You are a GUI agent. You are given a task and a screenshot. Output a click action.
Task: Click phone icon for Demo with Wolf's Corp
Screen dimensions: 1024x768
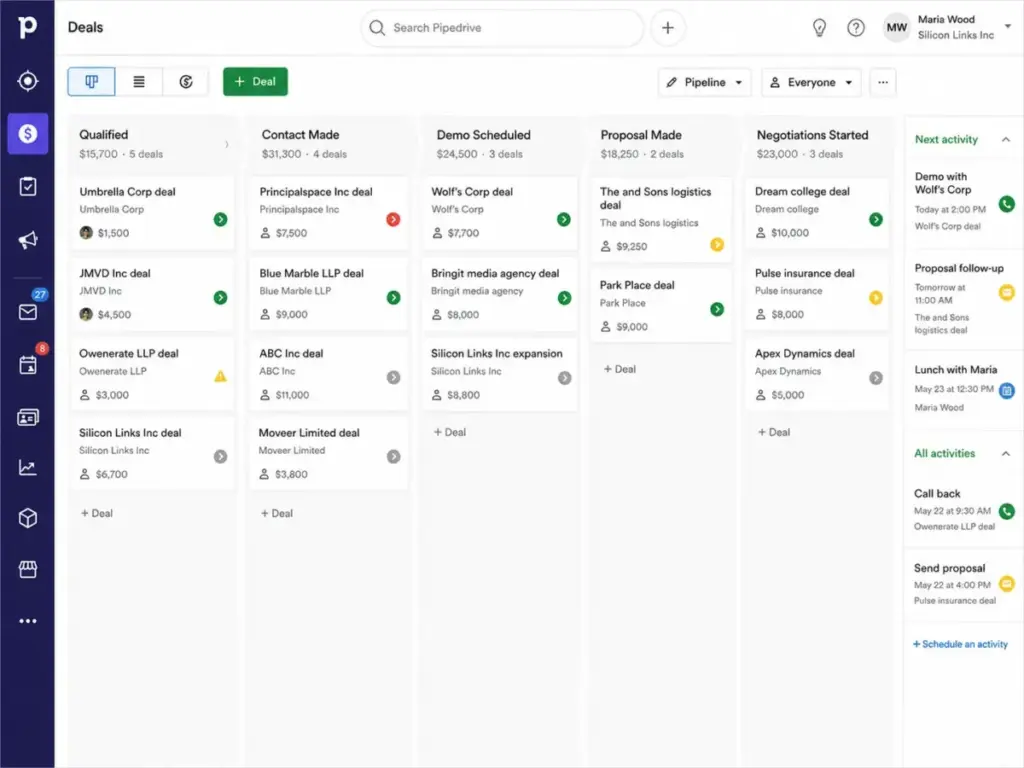click(1007, 204)
